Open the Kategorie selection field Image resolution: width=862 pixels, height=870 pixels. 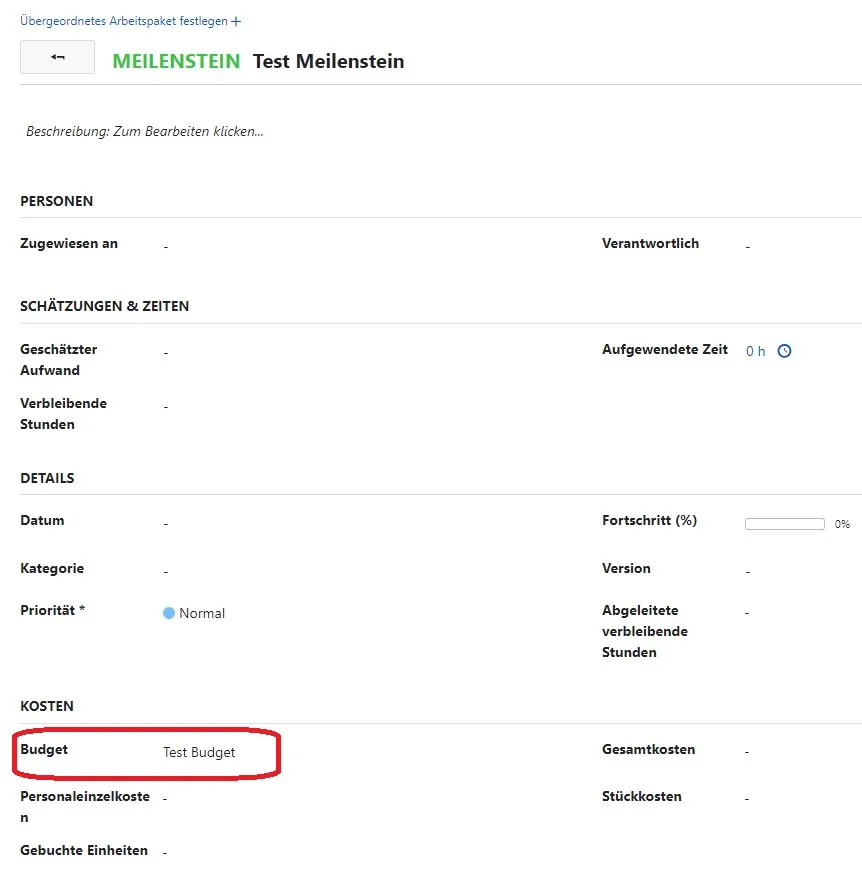pos(165,570)
